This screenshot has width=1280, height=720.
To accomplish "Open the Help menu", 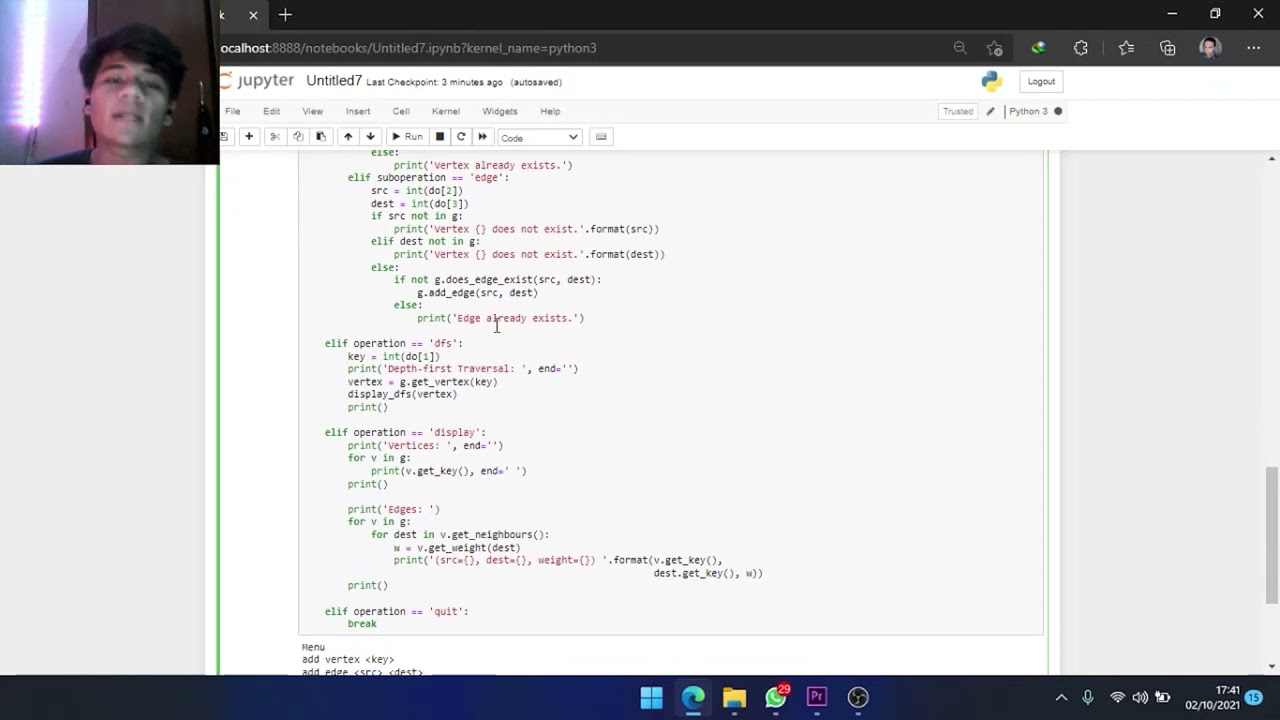I will (550, 111).
